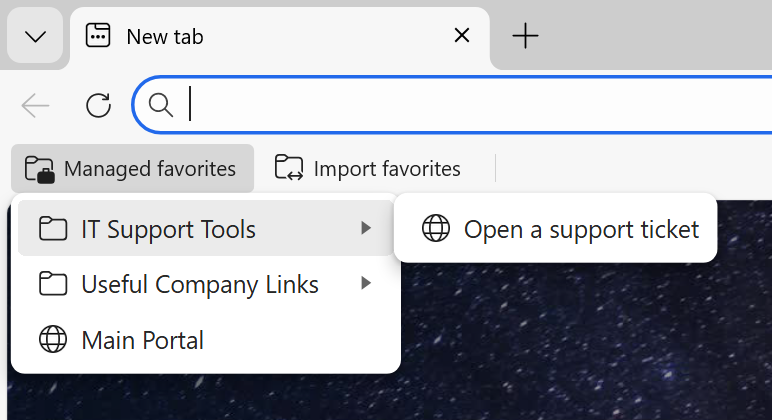
Task: Expand the Useful Company Links submenu arrow
Action: (x=365, y=283)
